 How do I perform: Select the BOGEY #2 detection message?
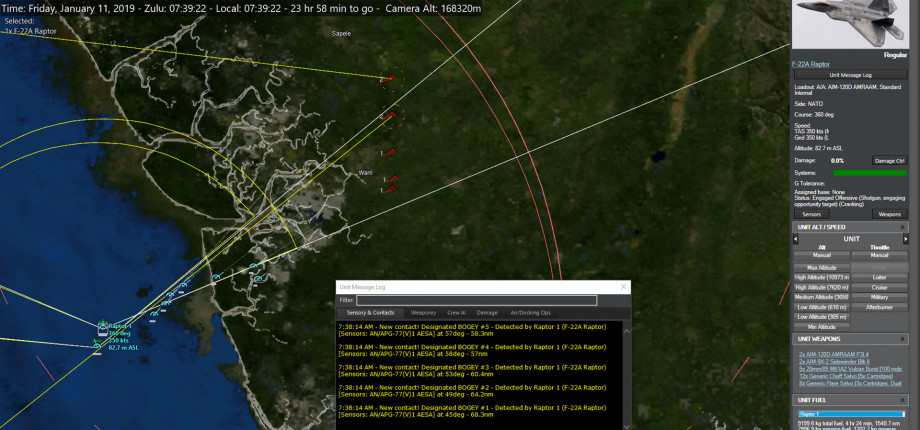pyautogui.click(x=472, y=391)
